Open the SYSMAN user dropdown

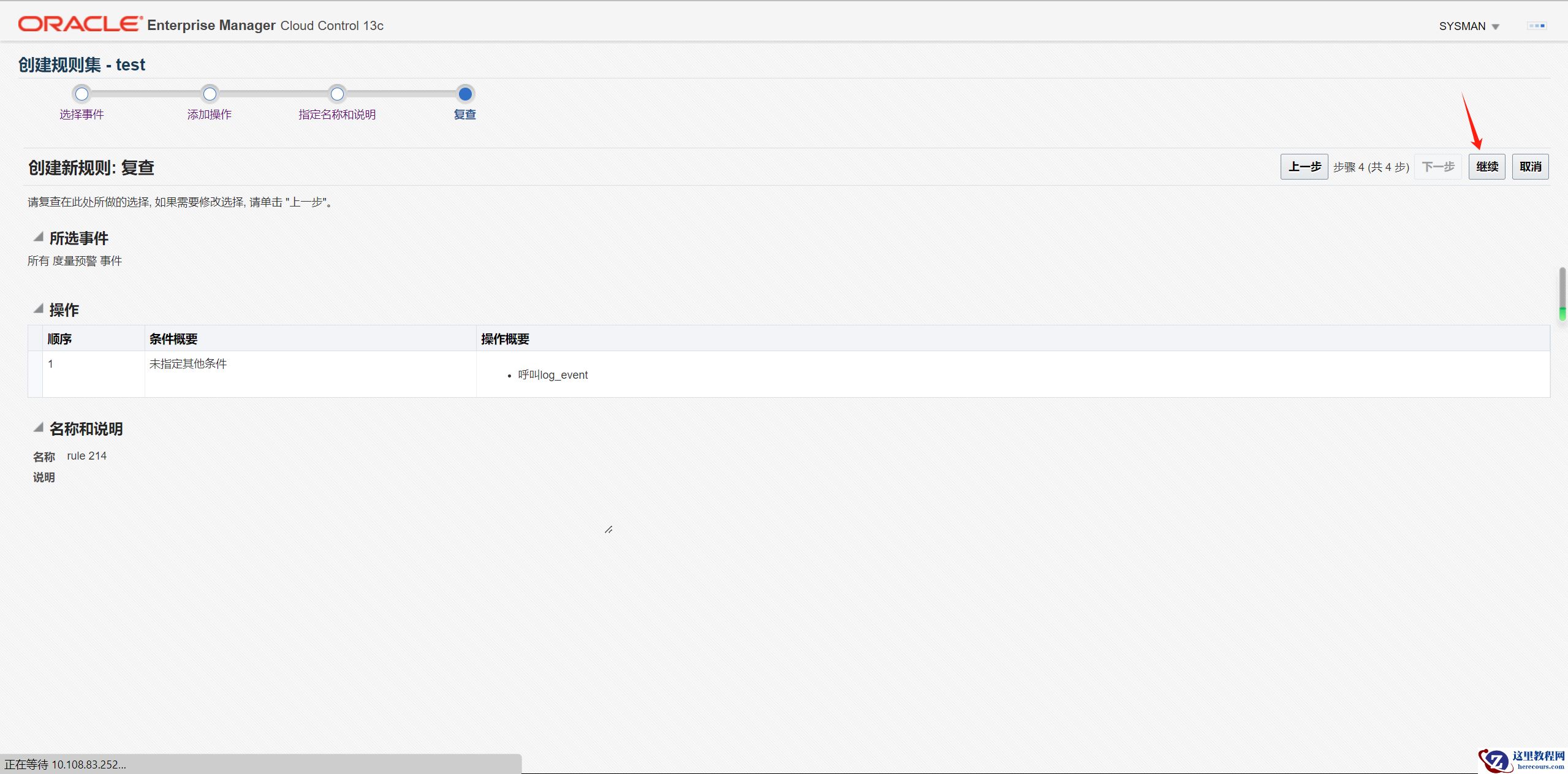(1469, 26)
